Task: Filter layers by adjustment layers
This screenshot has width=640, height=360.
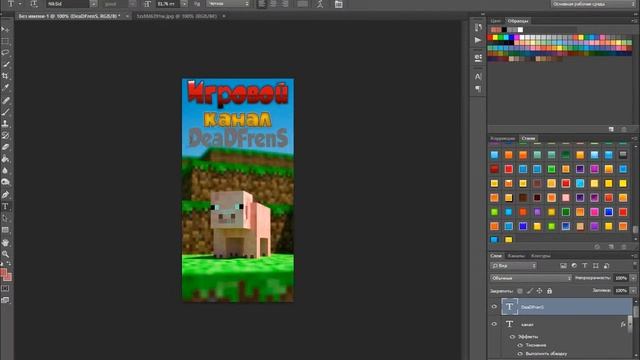Action: (x=574, y=266)
